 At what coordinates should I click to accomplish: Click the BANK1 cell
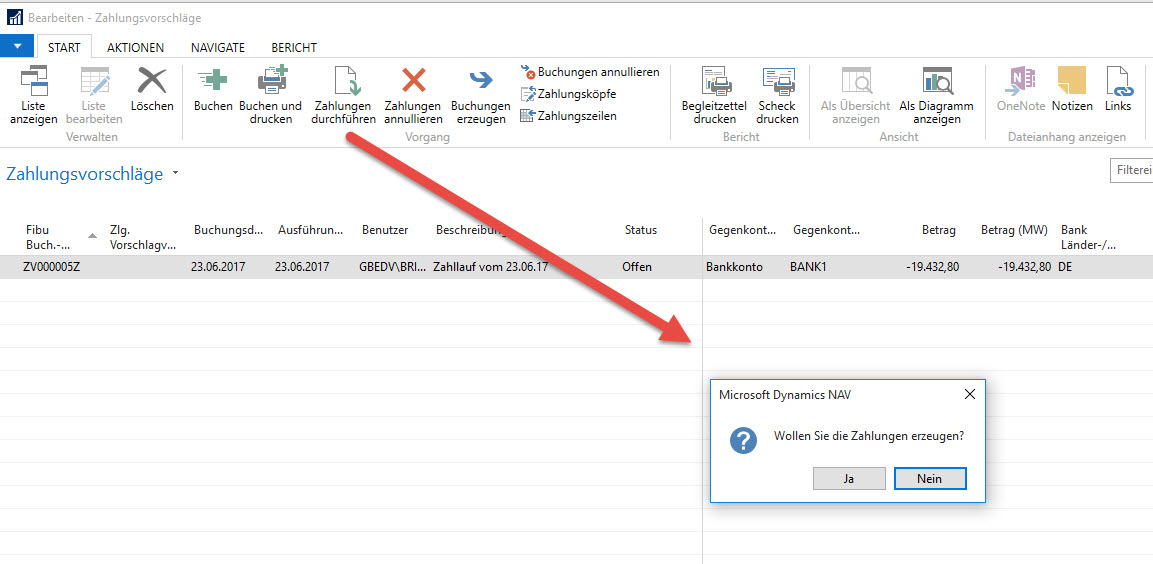point(809,267)
